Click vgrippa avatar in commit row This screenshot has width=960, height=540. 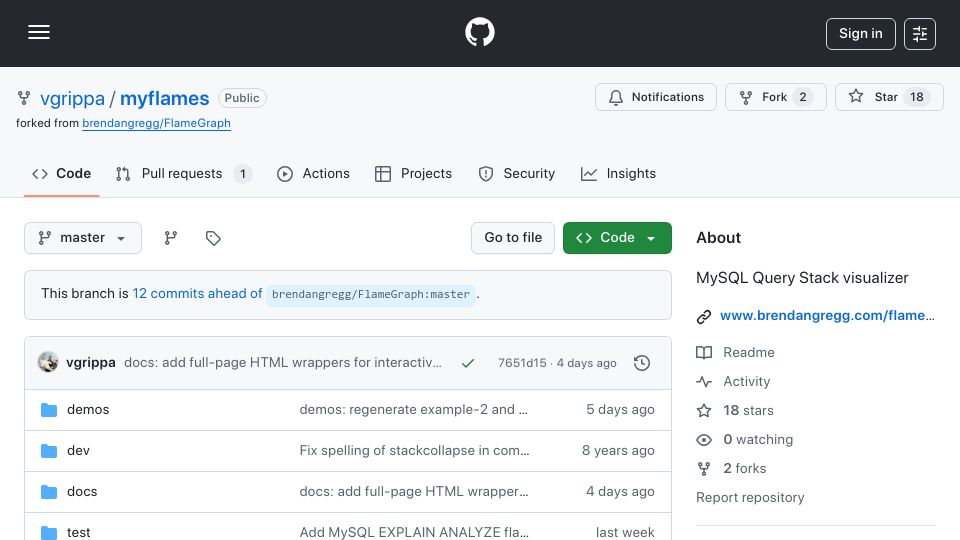(x=48, y=362)
